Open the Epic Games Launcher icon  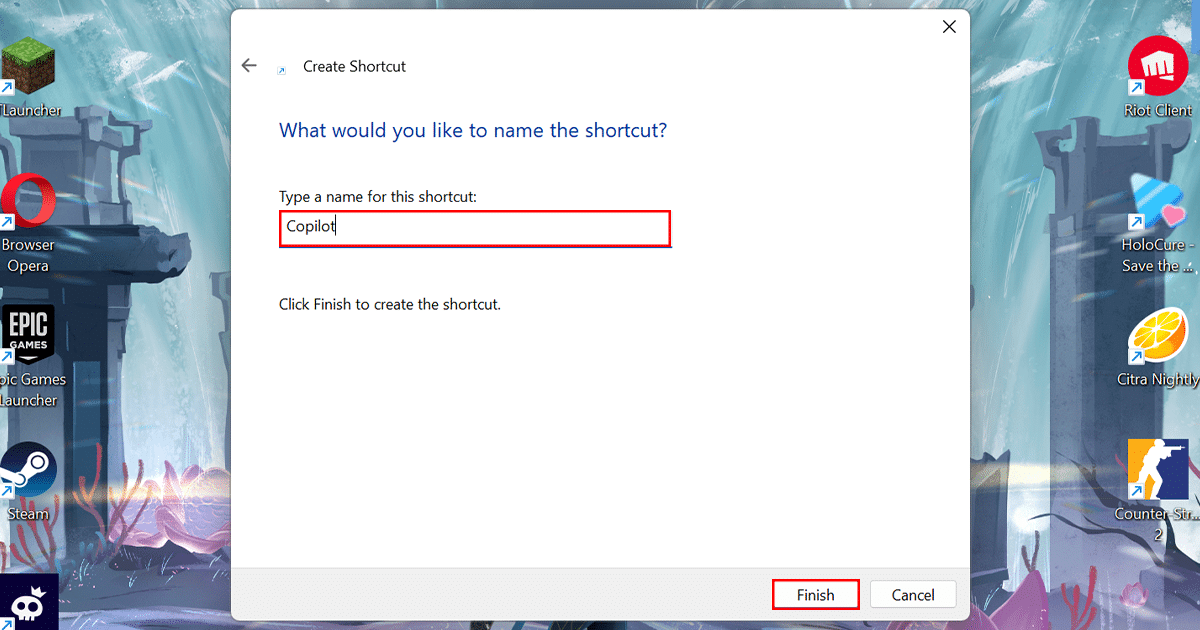coord(28,357)
